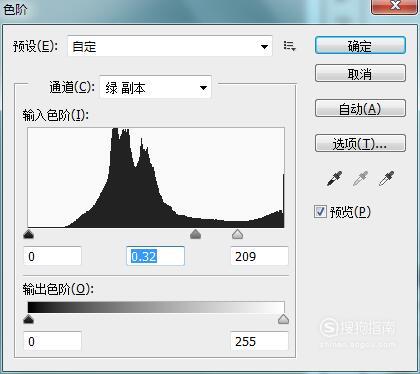Click the output black level slider
The width and height of the screenshot is (420, 374).
pos(29,319)
